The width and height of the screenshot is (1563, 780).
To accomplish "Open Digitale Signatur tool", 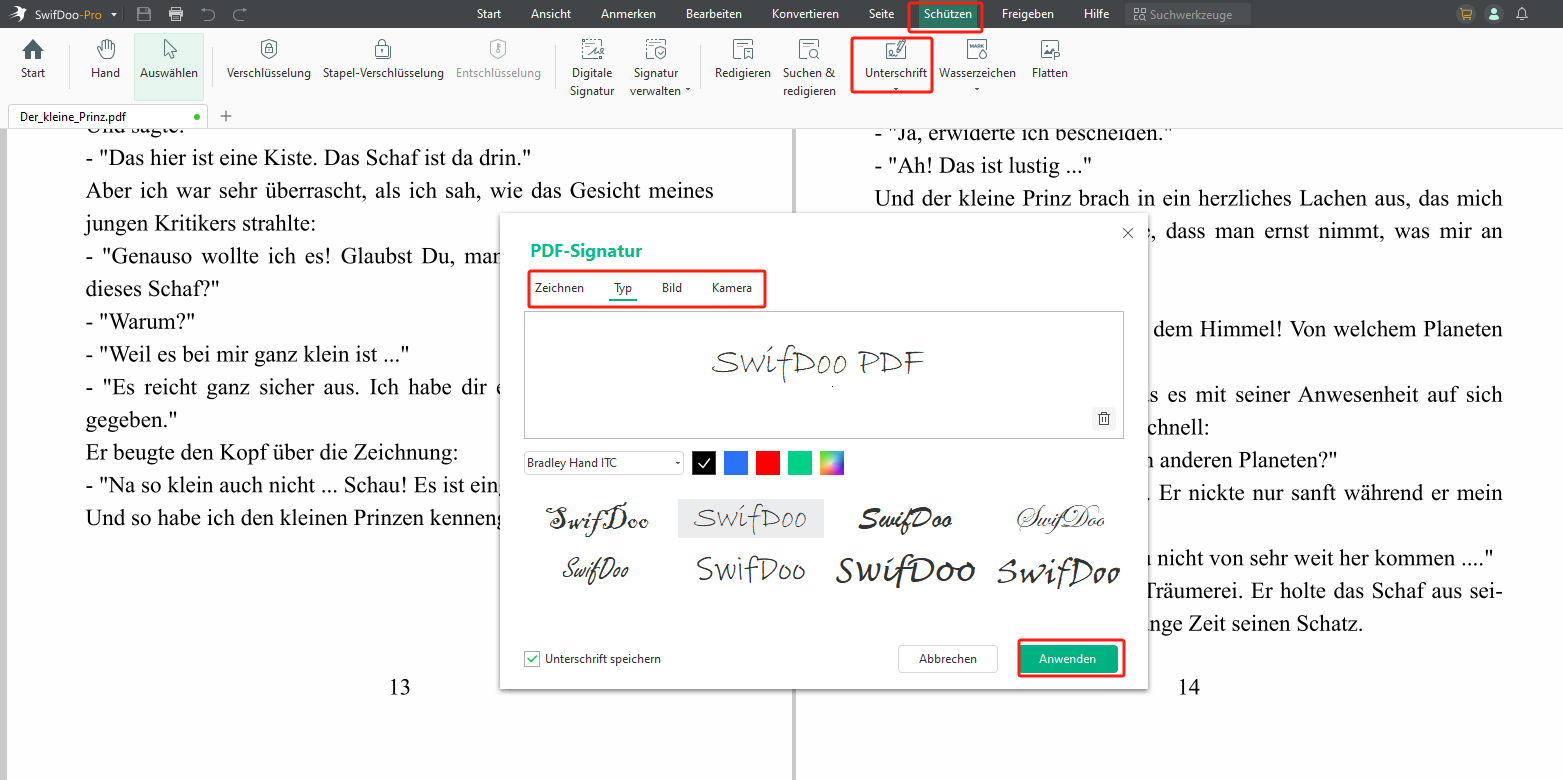I will 592,67.
